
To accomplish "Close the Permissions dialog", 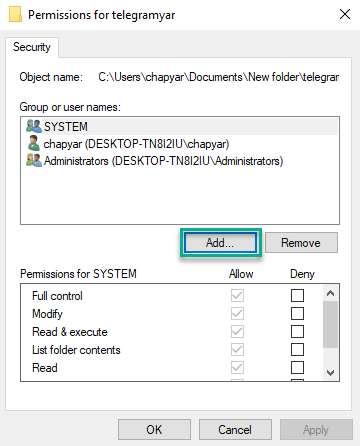I will 345,14.
